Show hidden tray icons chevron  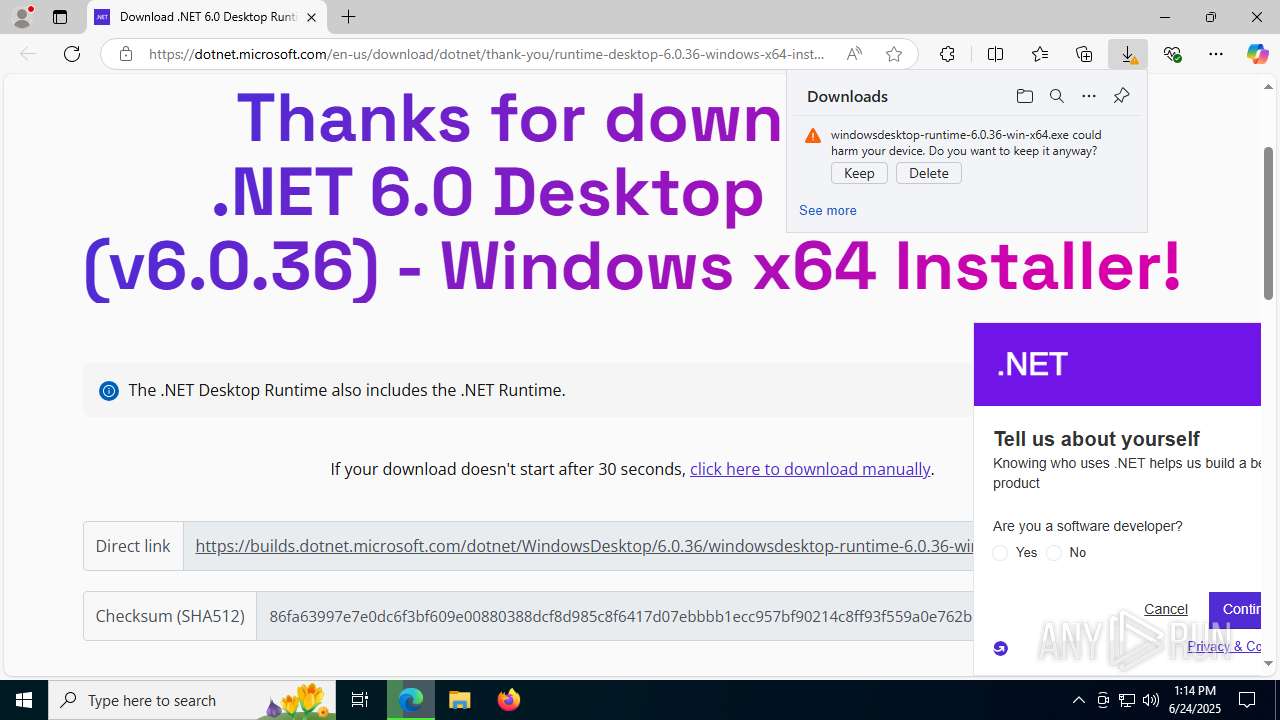pyautogui.click(x=1078, y=700)
